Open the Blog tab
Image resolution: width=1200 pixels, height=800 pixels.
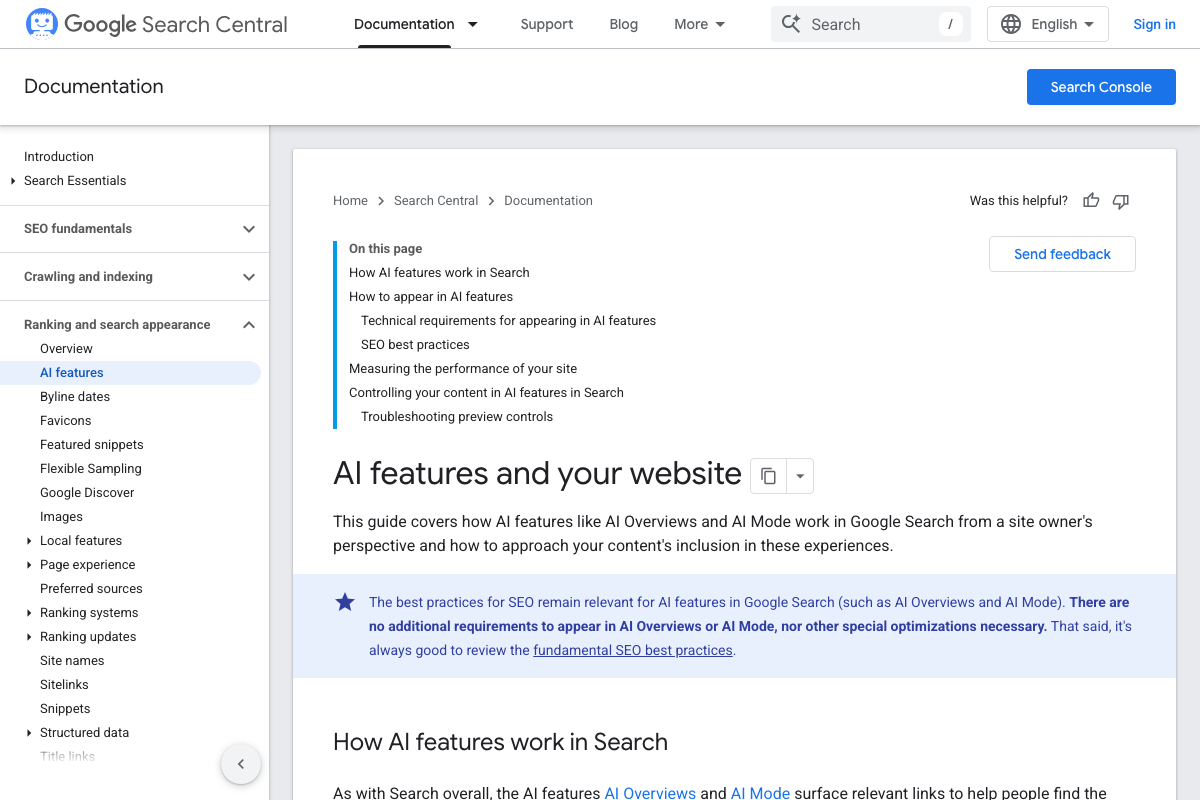click(x=624, y=24)
